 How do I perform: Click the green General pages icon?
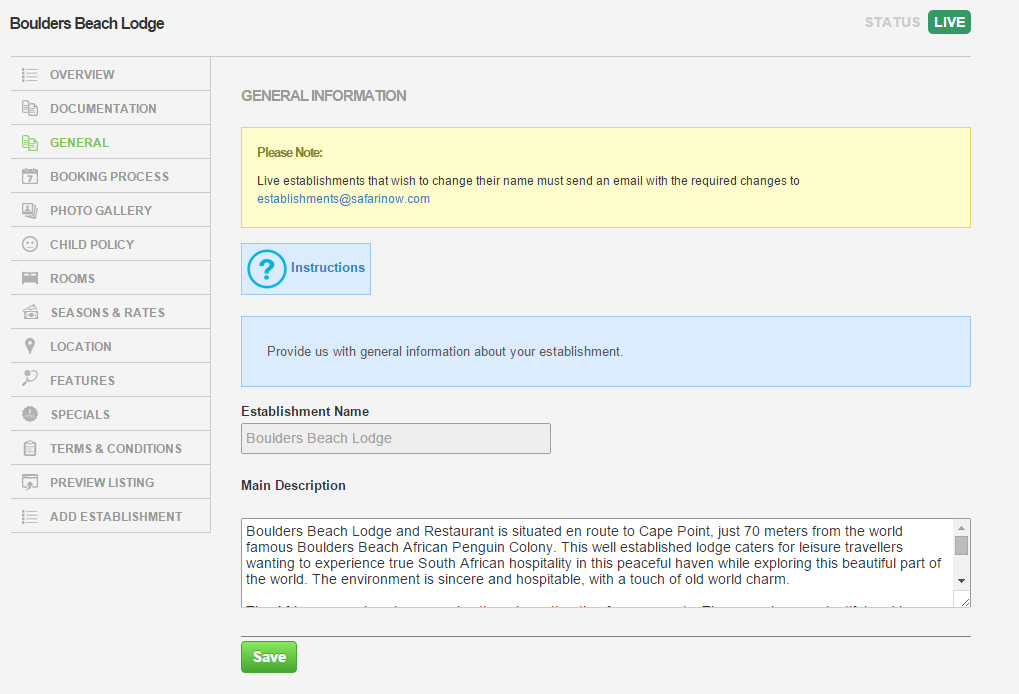29,142
